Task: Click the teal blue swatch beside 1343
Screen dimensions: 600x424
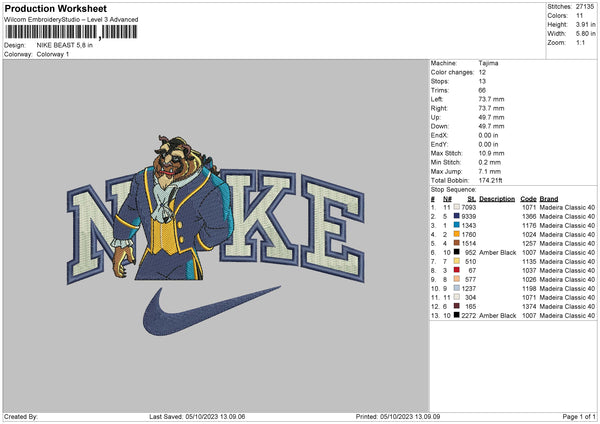Action: coord(457,225)
